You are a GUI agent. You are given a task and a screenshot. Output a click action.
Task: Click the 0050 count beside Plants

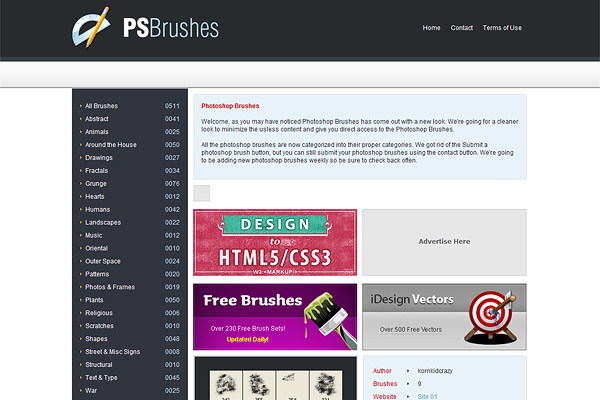click(172, 300)
